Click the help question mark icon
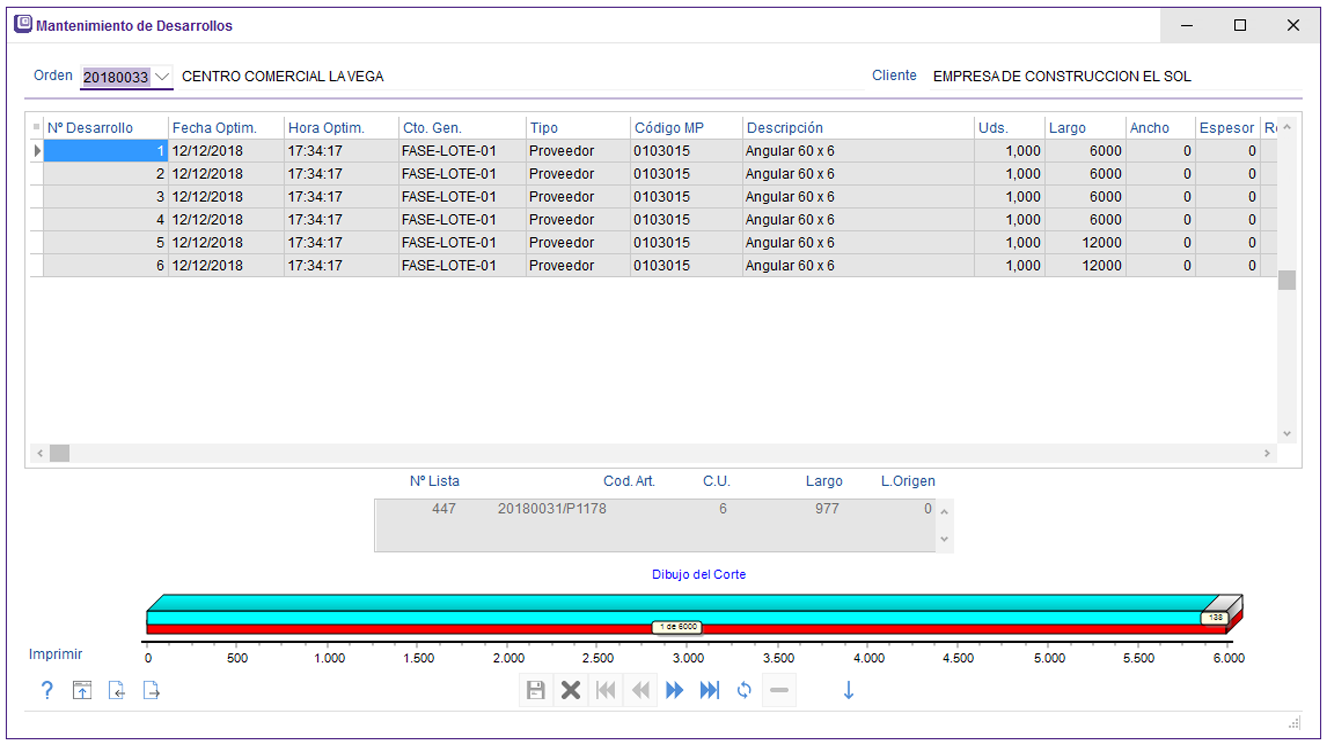This screenshot has height=745, width=1327. tap(47, 690)
